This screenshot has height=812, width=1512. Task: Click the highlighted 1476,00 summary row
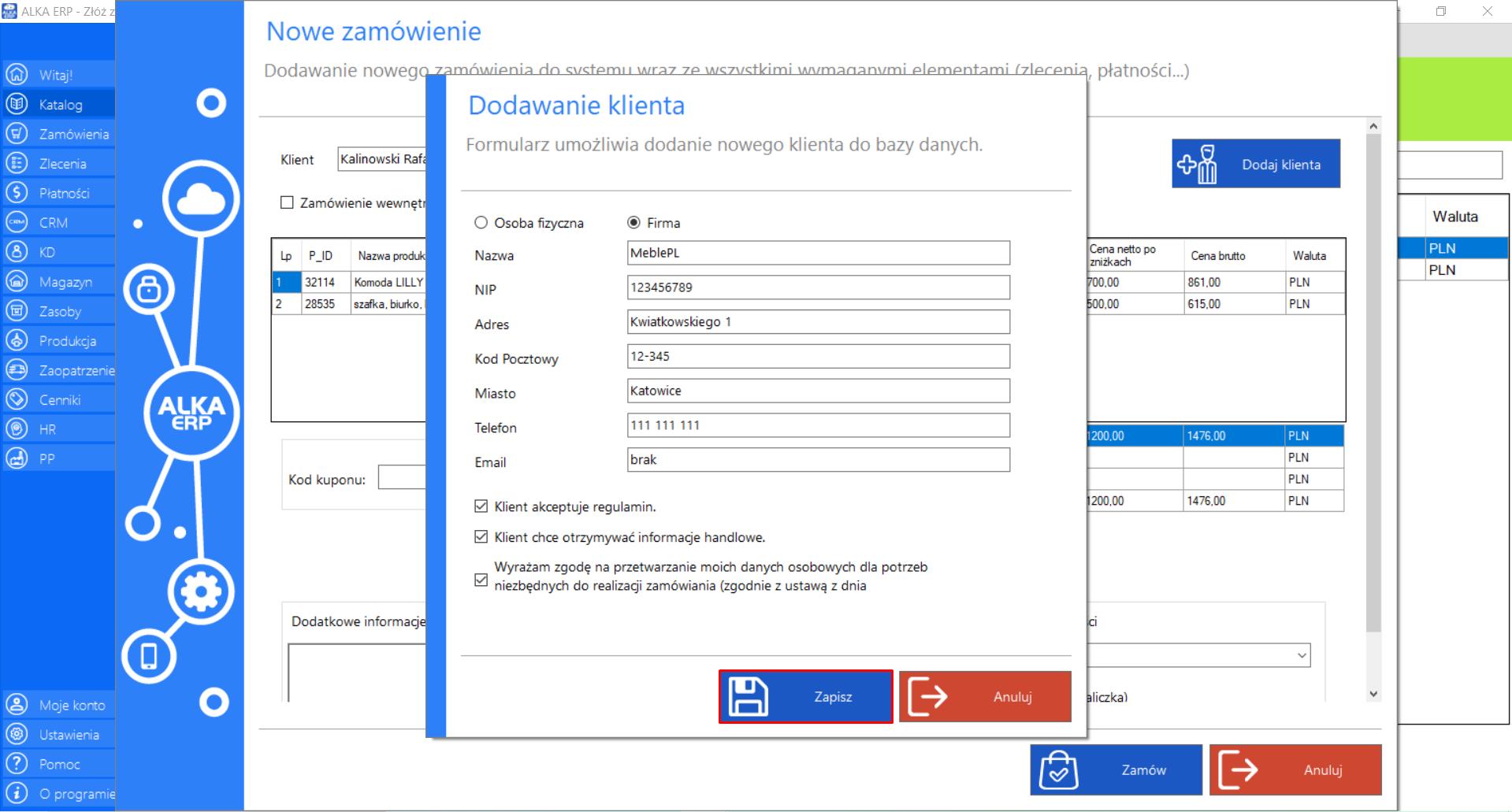tap(1214, 436)
